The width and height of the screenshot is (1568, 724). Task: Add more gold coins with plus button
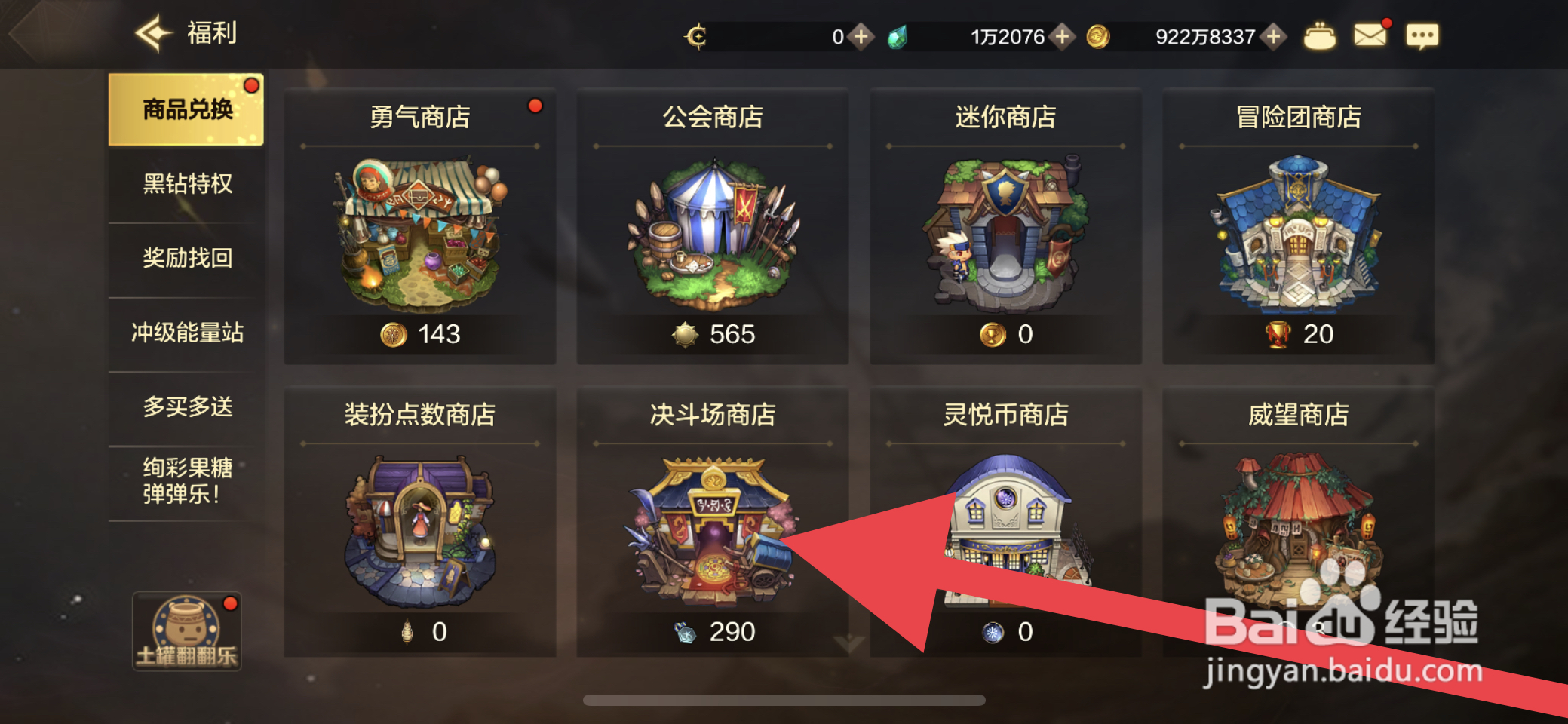pos(1274,36)
